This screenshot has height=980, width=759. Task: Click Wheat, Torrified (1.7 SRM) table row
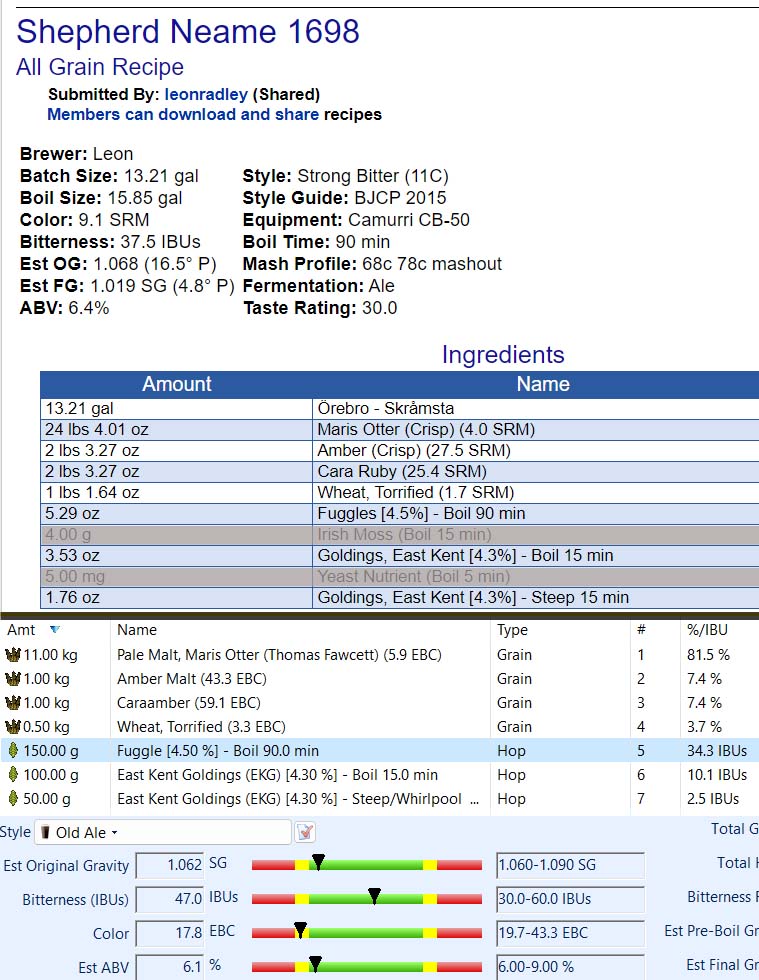[400, 492]
